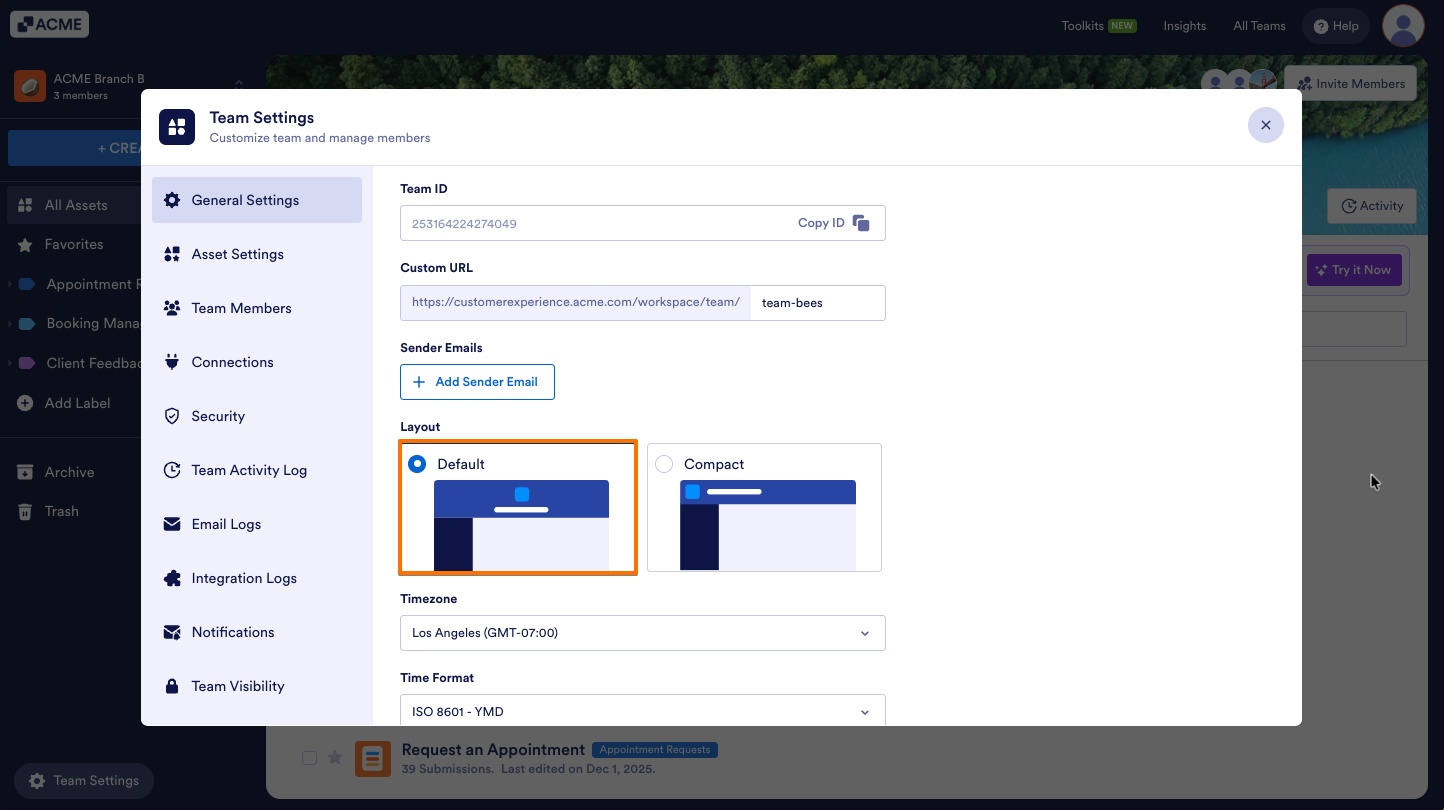The image size is (1444, 810).
Task: Click Add Sender Email button
Action: 477,382
